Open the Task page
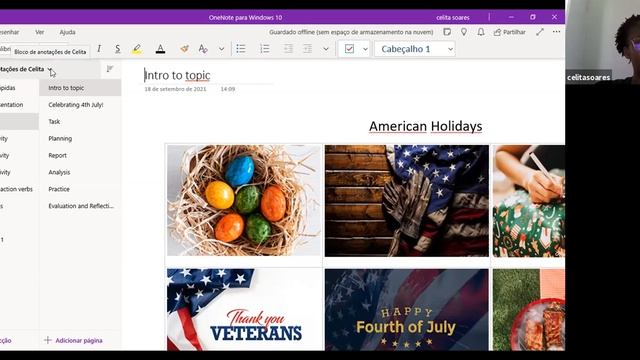 80,122
